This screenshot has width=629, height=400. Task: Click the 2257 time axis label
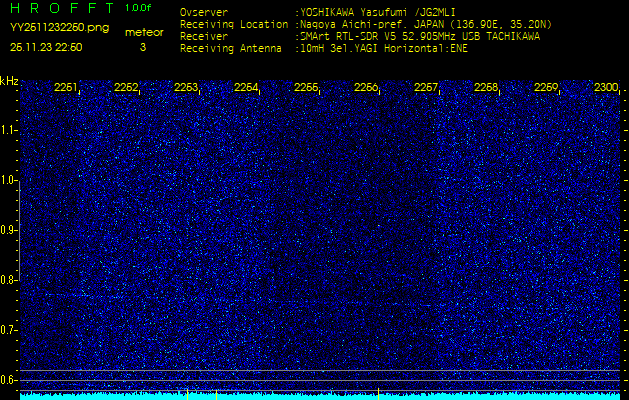[x=426, y=87]
